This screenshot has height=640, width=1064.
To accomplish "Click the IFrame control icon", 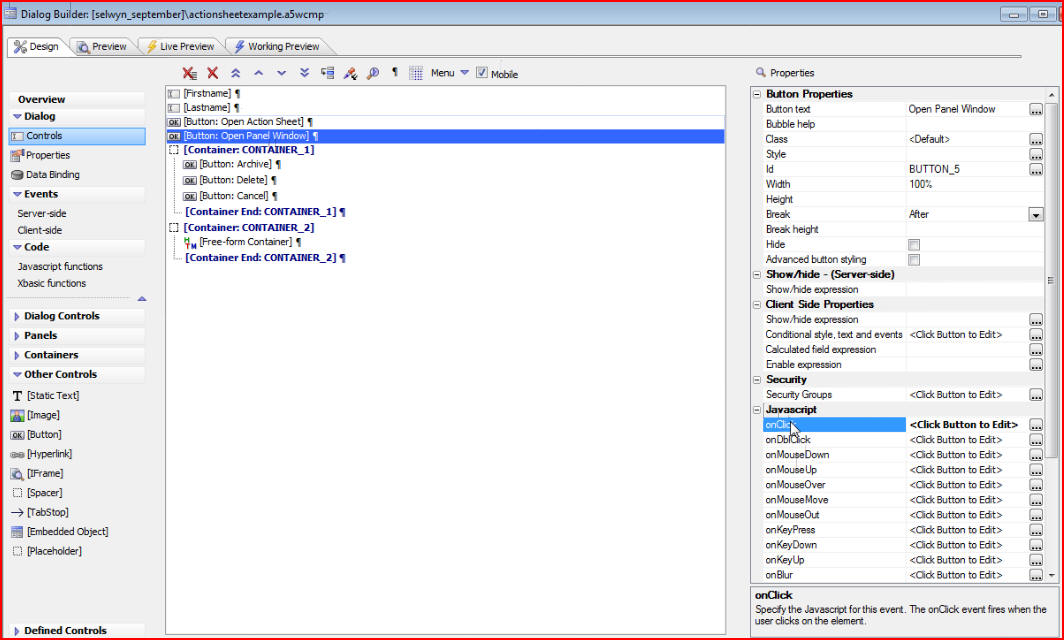I will pos(18,474).
